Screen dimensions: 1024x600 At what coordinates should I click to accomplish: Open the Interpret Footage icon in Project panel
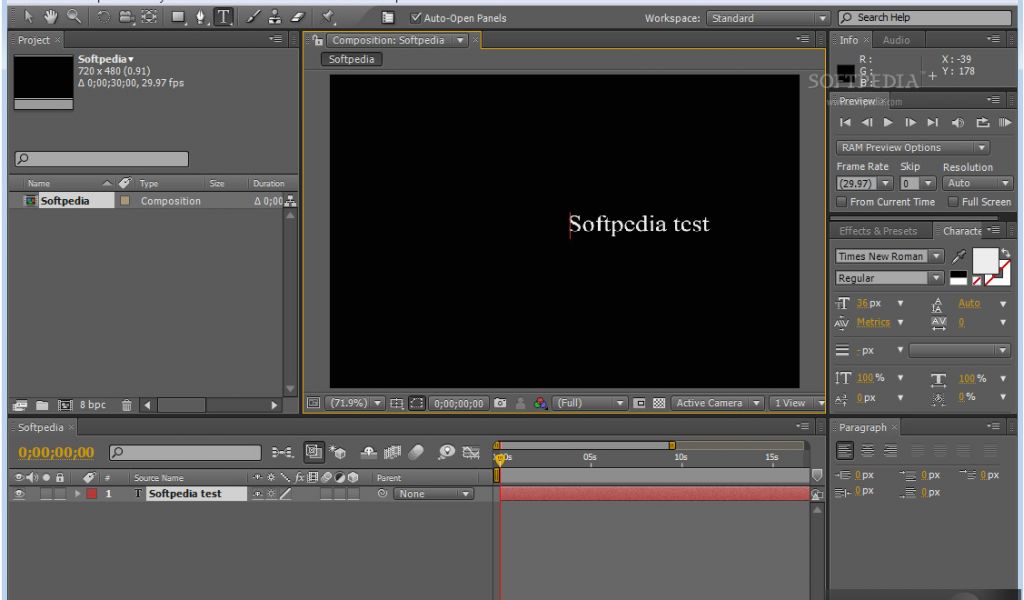(20, 405)
